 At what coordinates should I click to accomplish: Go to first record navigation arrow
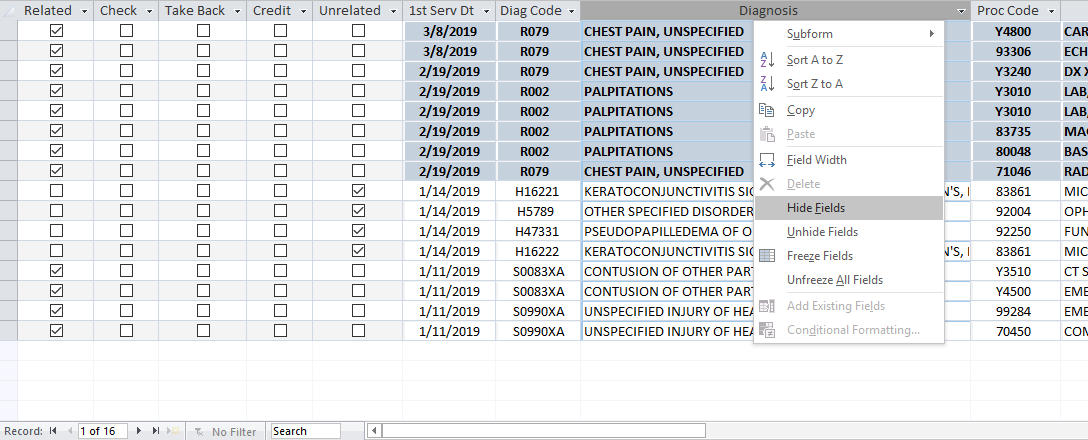tap(53, 431)
